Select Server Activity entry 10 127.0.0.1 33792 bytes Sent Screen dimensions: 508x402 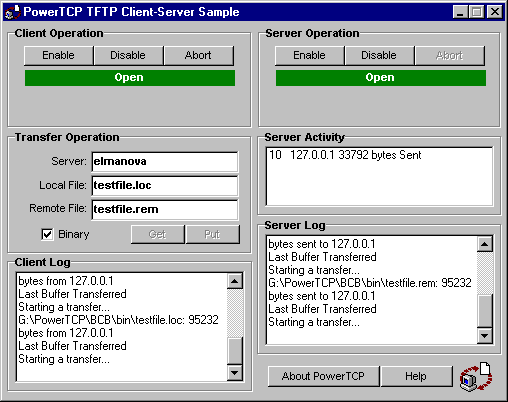tap(345, 155)
